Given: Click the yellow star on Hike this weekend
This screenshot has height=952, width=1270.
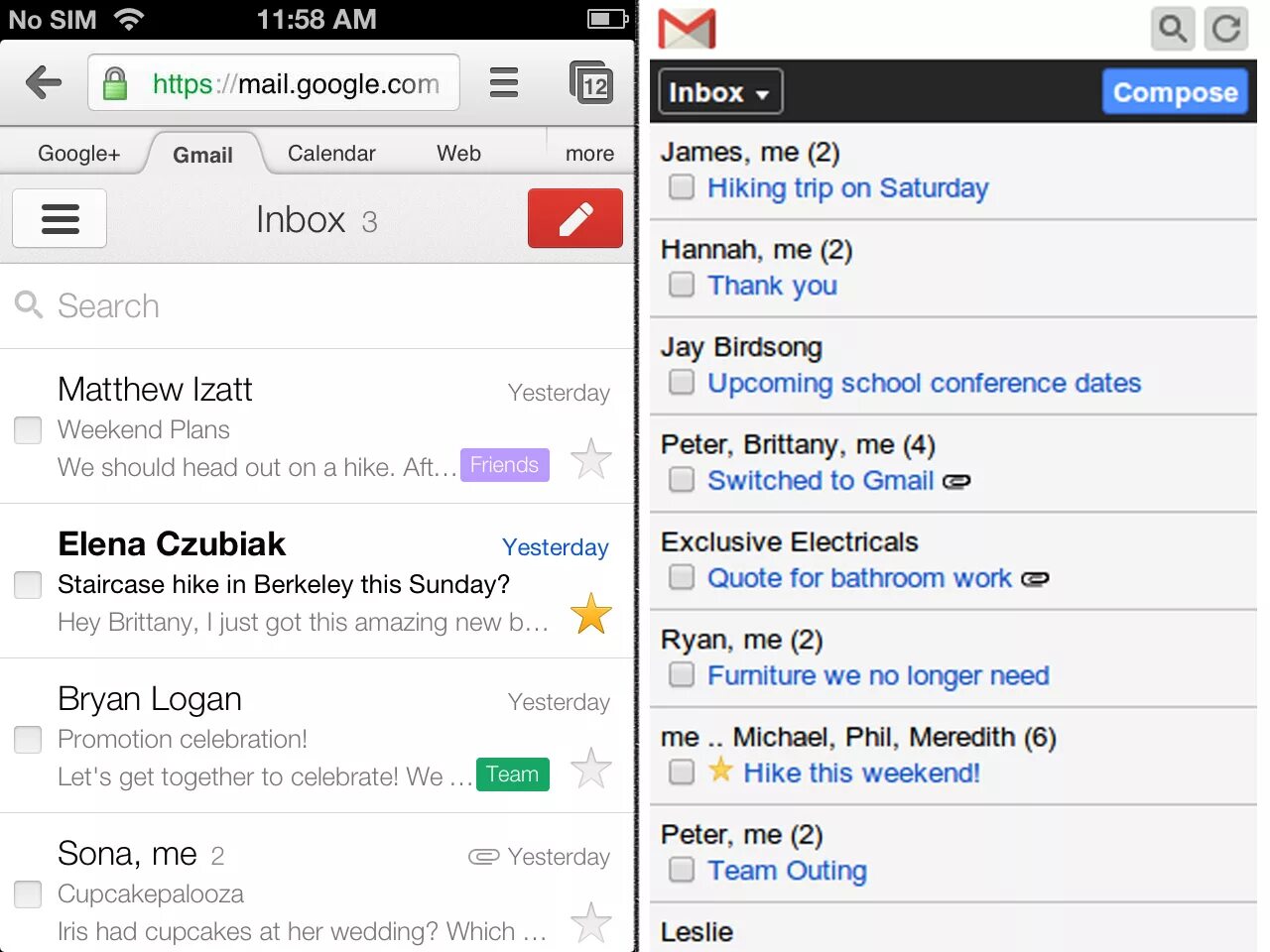Looking at the screenshot, I should tap(721, 770).
